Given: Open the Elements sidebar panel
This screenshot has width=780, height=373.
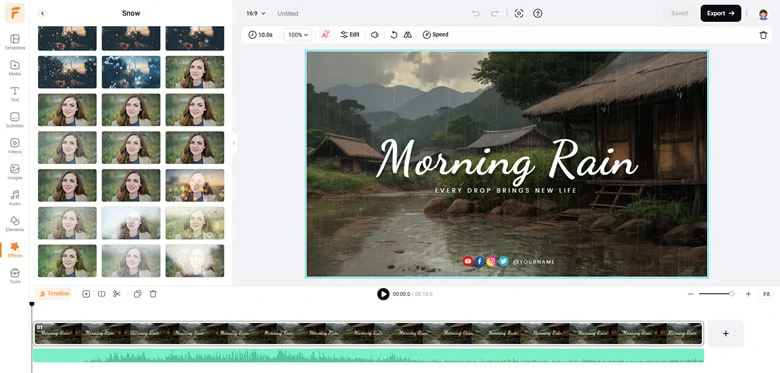Looking at the screenshot, I should (x=15, y=223).
